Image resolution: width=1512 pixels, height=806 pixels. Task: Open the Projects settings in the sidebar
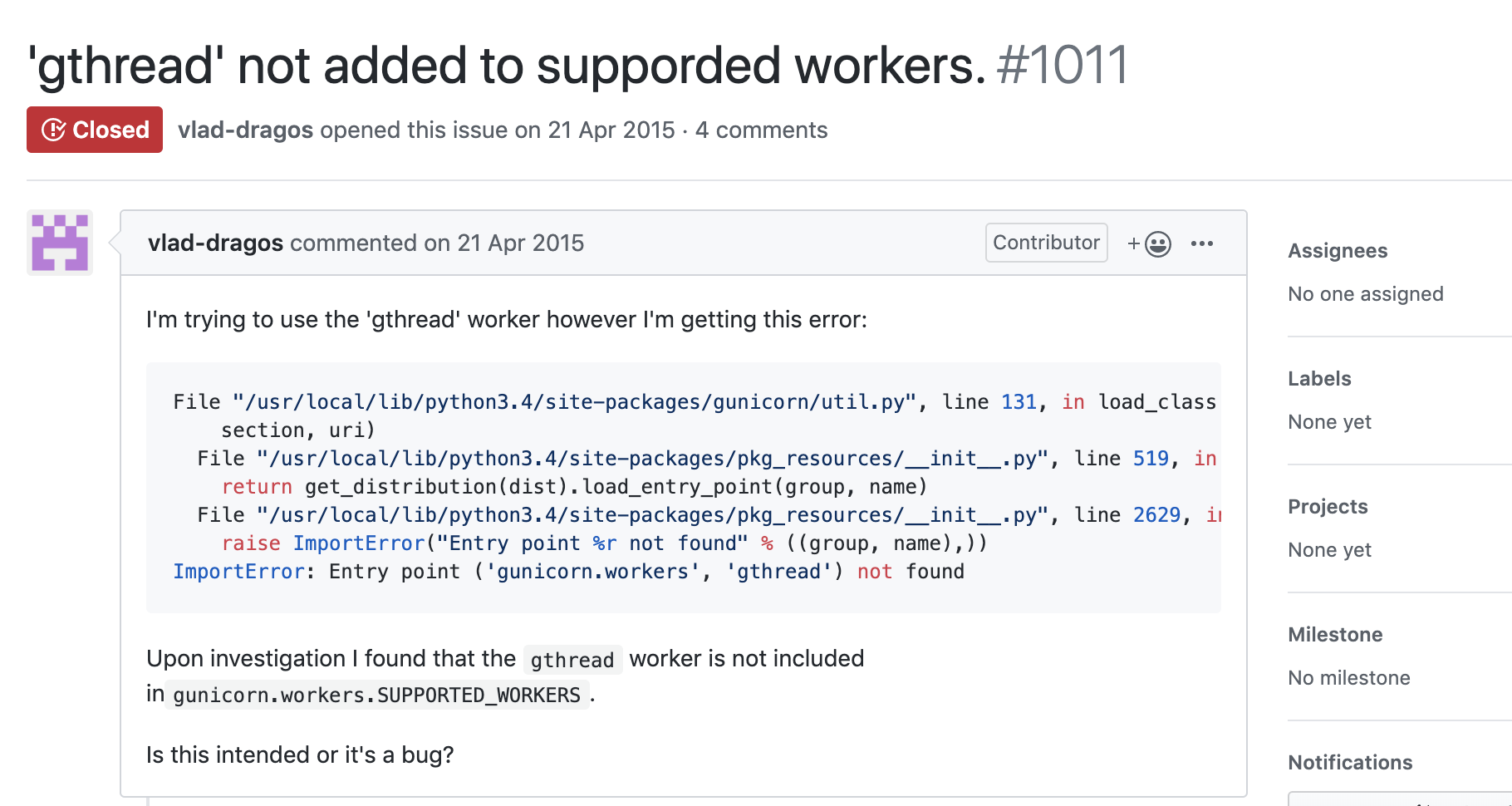click(x=1327, y=506)
